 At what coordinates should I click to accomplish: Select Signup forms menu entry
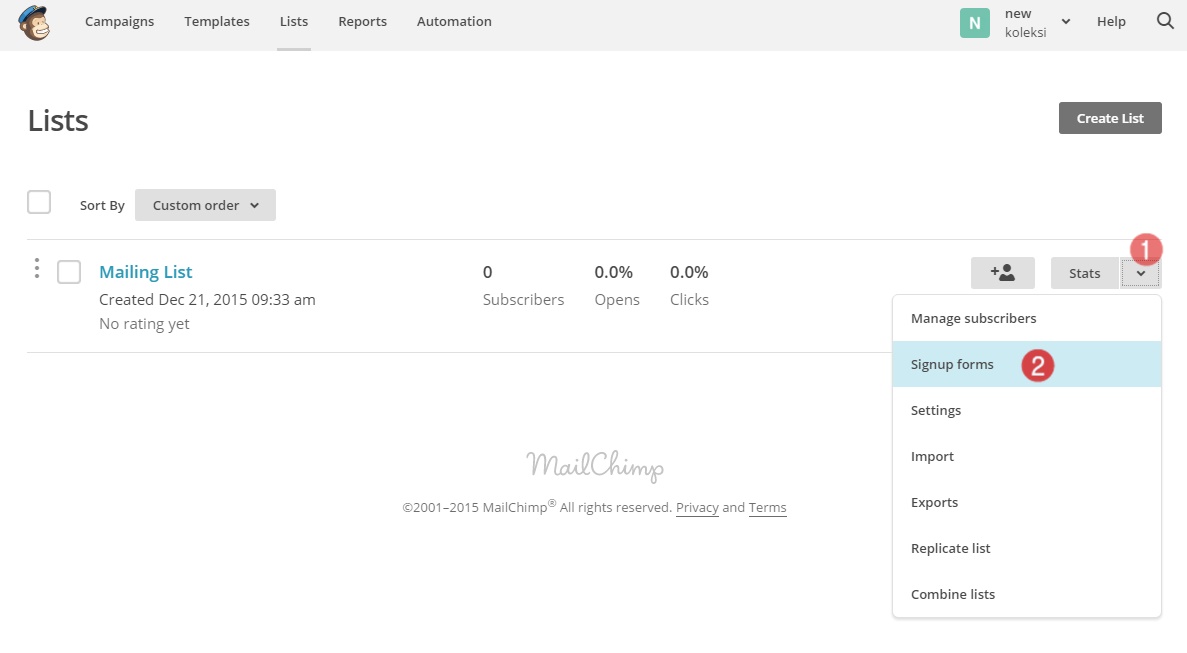(1027, 364)
